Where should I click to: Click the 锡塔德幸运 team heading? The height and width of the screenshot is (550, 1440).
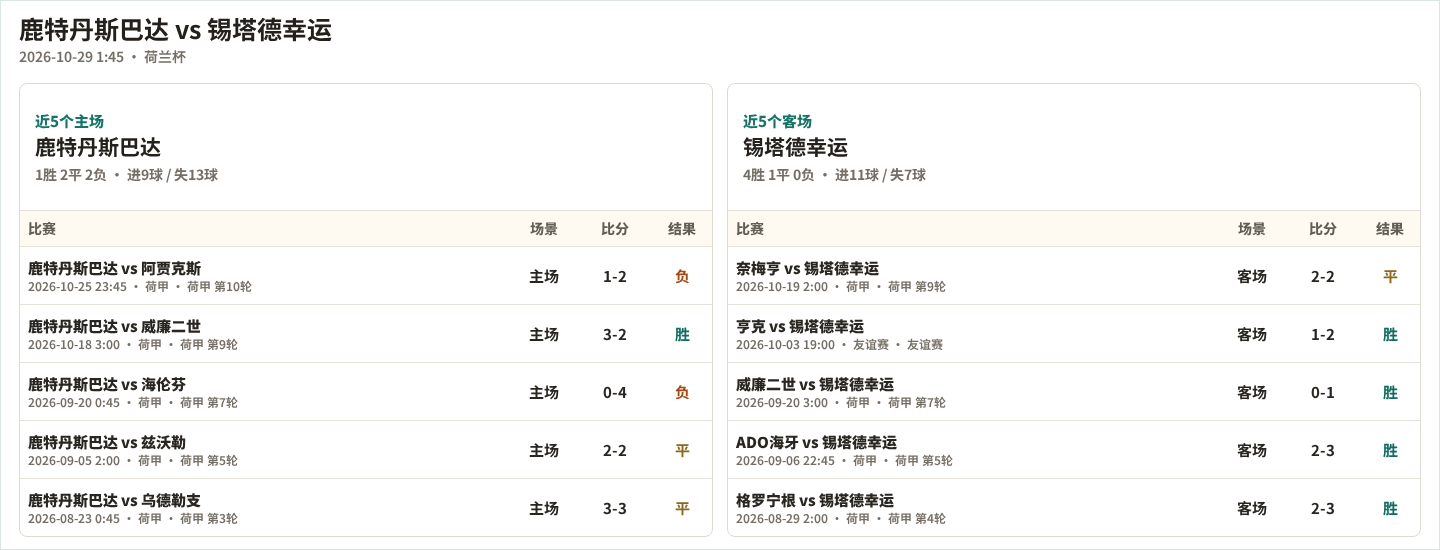coord(795,147)
